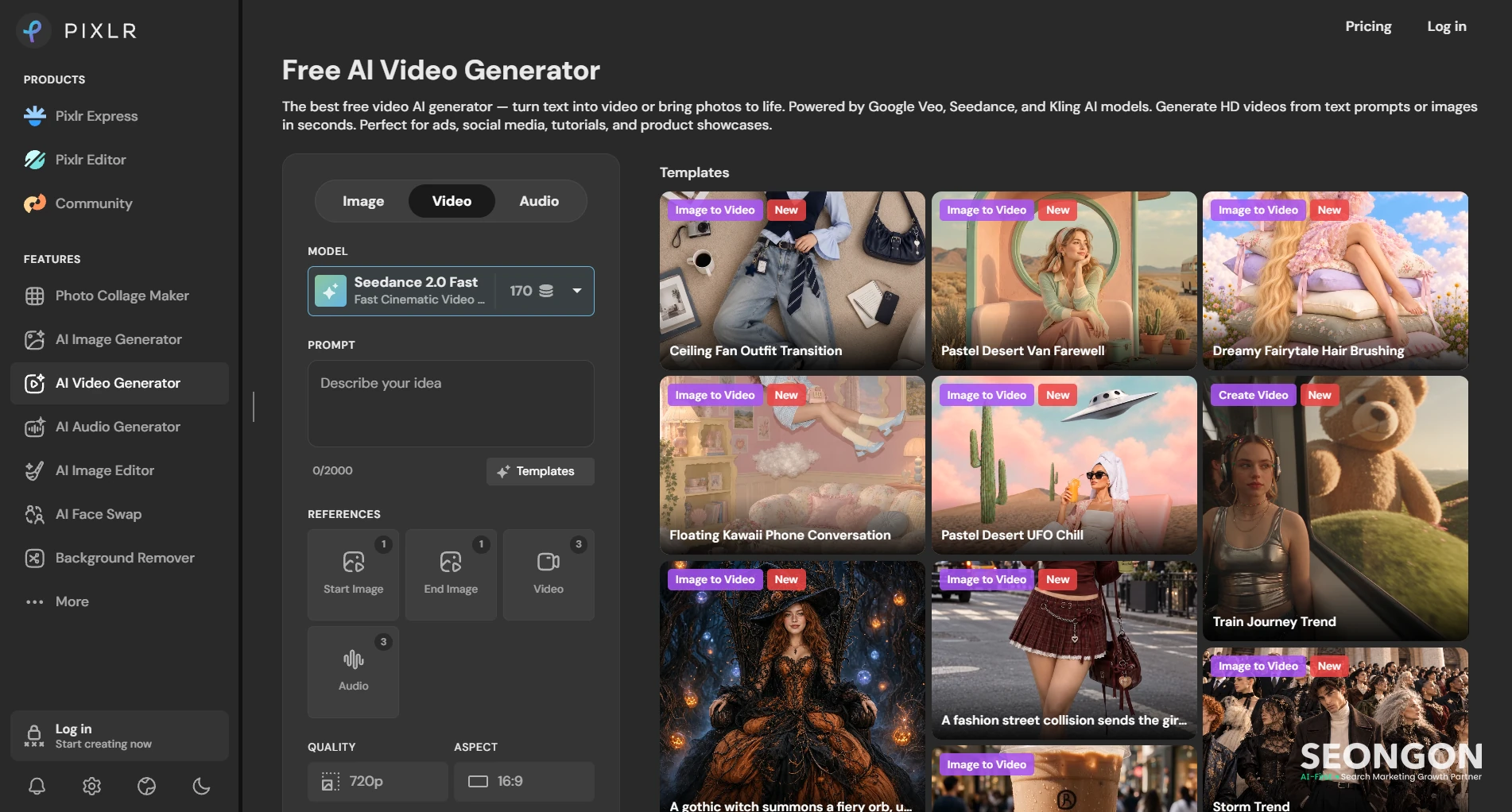The width and height of the screenshot is (1512, 812).
Task: Open Floating Kawaii Phone Conversation template
Action: (793, 465)
